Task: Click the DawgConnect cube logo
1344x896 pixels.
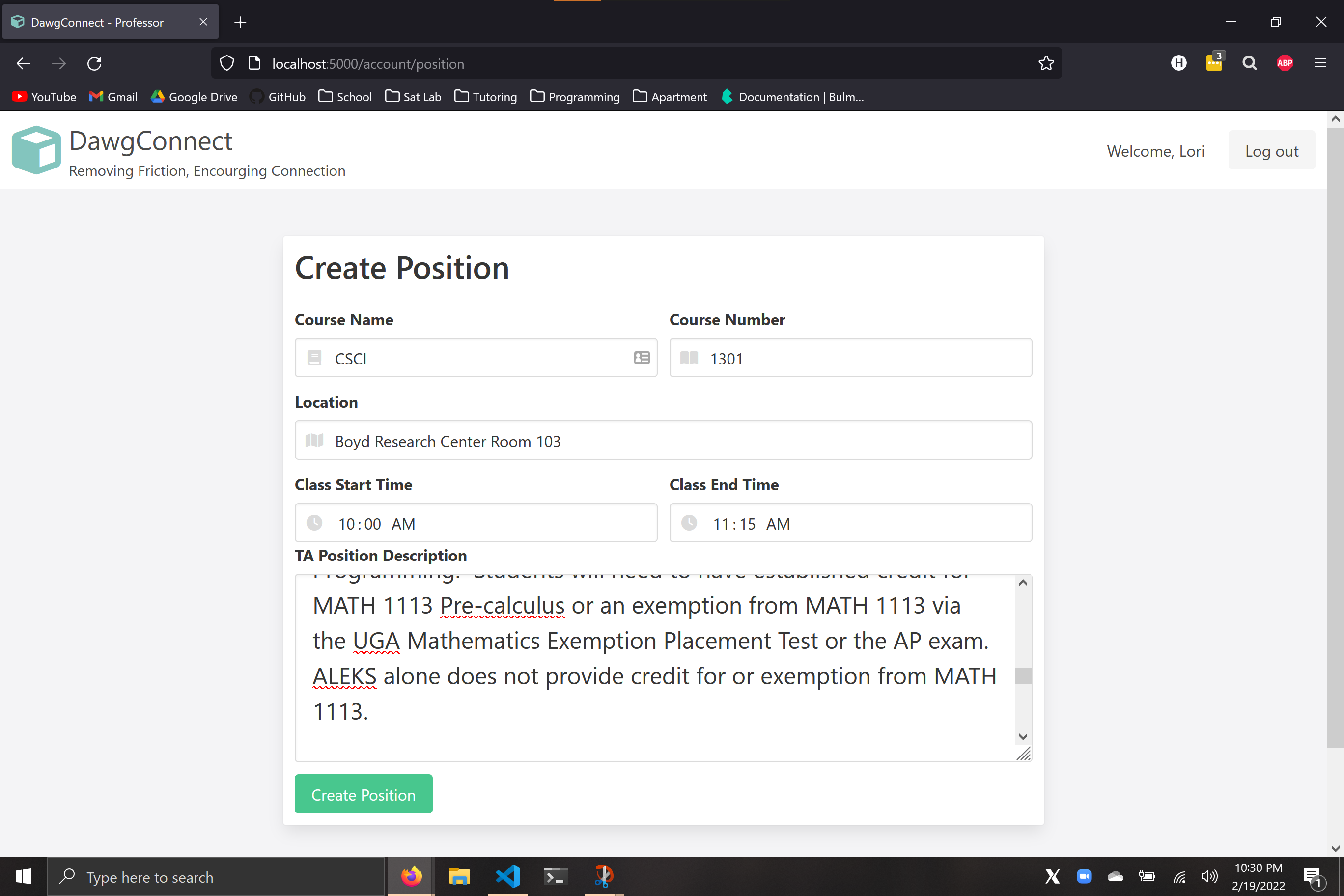Action: pyautogui.click(x=36, y=150)
